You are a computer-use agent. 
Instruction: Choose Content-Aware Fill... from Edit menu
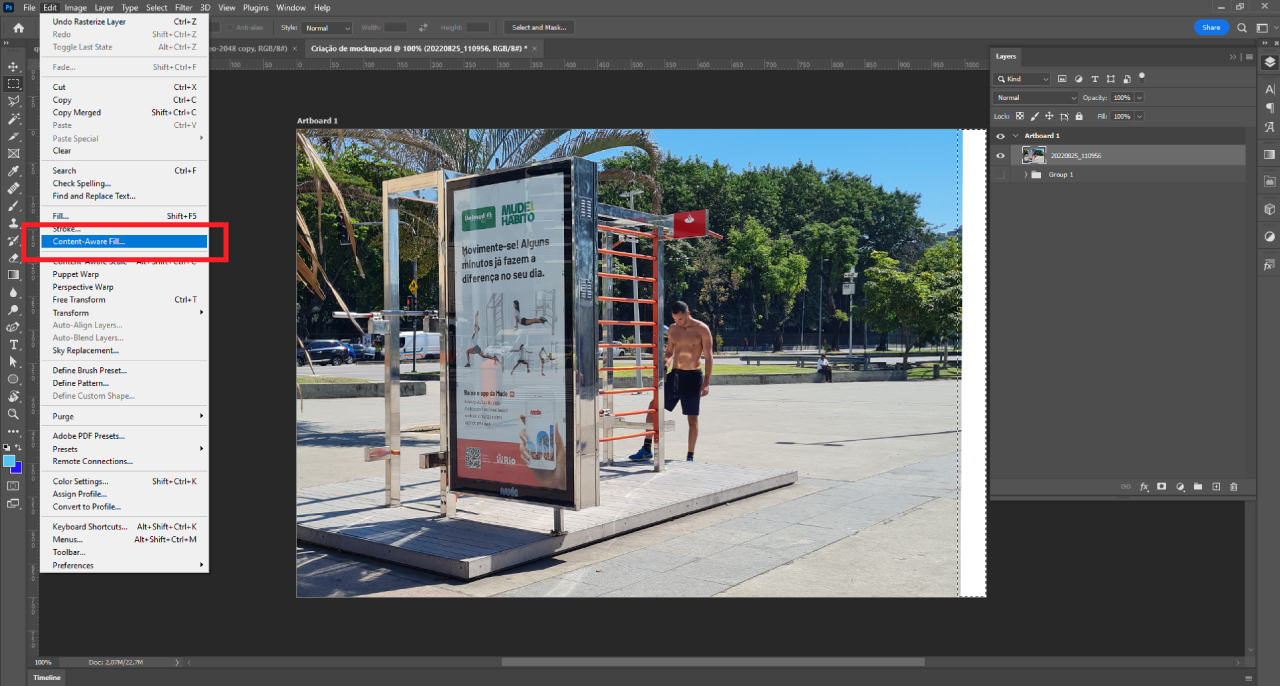[124, 242]
